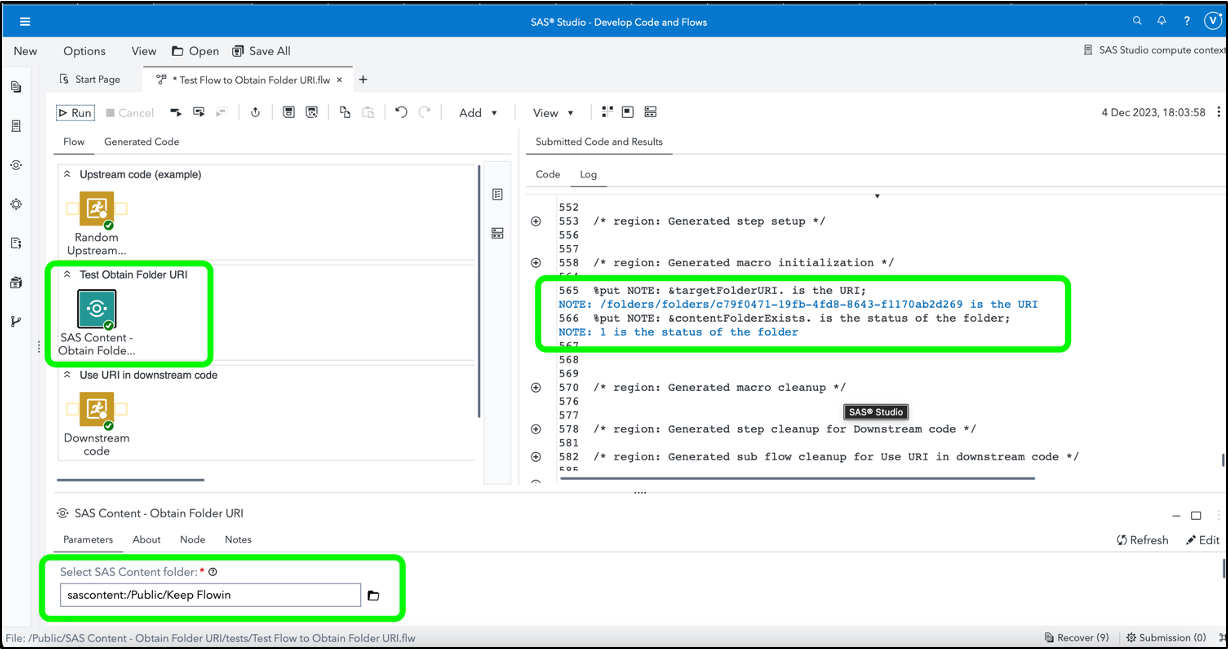
Task: Open the lower side-strip icon beside canvas
Action: [x=497, y=233]
